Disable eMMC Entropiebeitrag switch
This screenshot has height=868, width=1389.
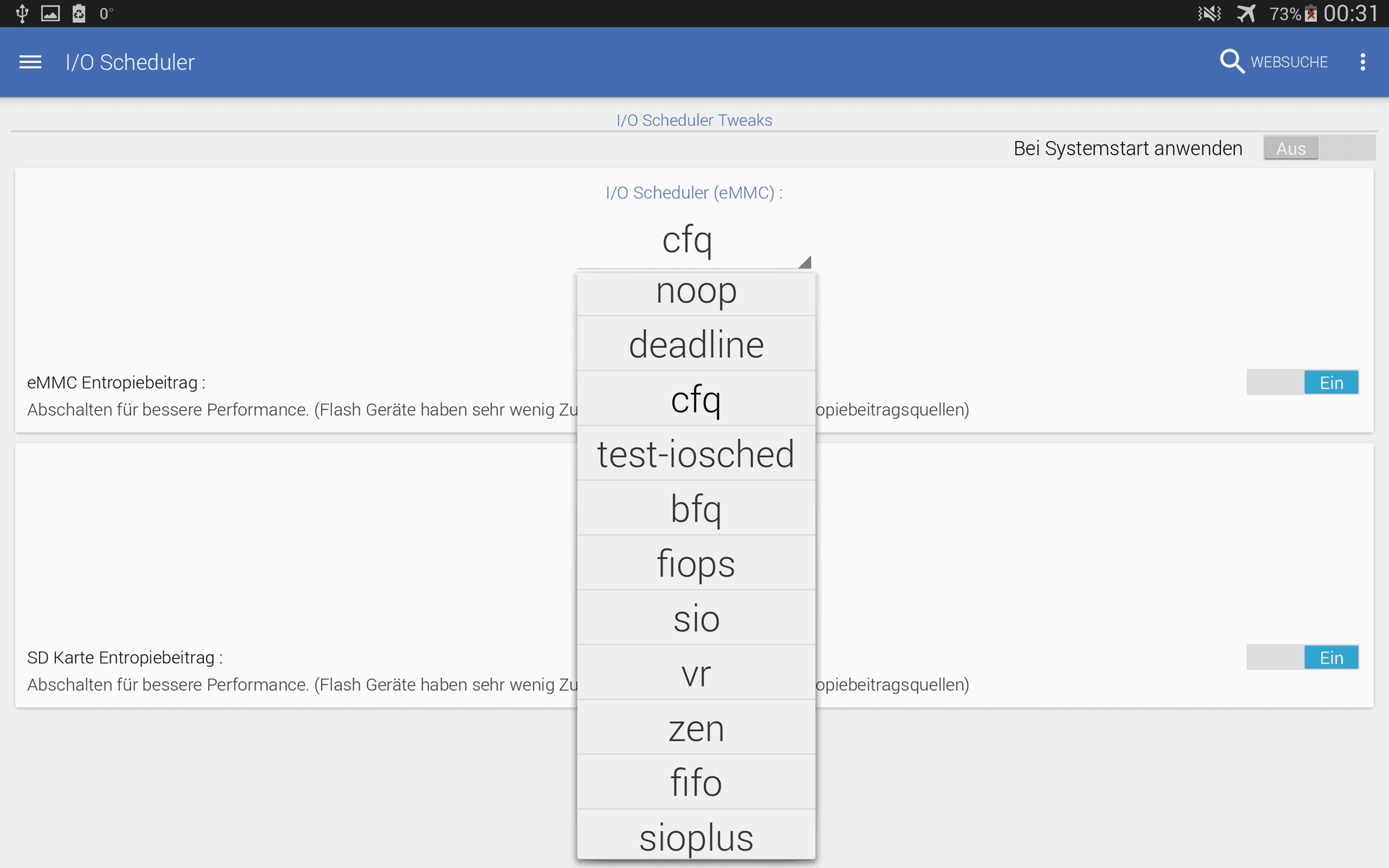(1302, 382)
